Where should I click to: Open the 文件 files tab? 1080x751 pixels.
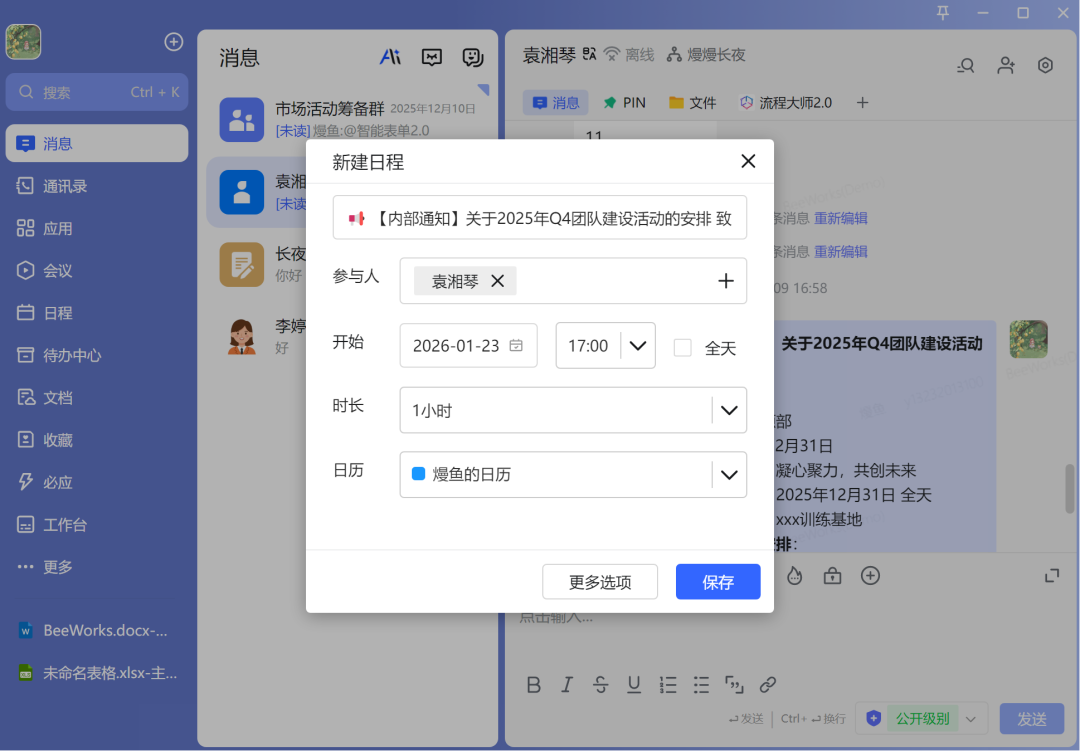click(x=692, y=102)
